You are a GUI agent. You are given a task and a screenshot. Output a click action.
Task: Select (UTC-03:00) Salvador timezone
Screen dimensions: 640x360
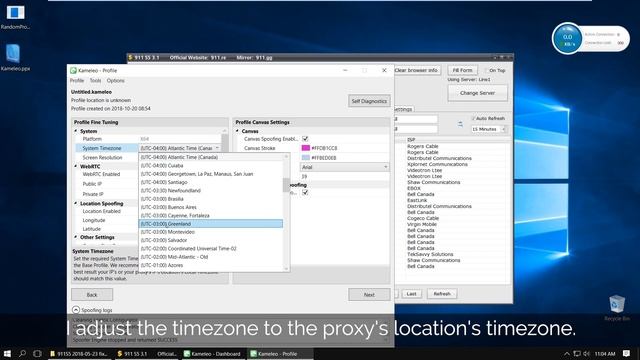click(x=211, y=240)
